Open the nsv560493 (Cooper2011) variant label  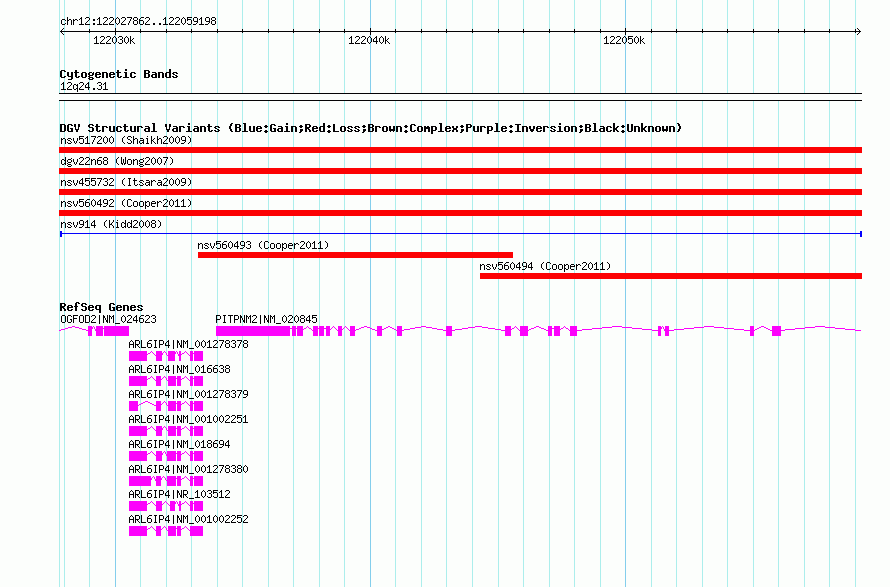pyautogui.click(x=263, y=245)
